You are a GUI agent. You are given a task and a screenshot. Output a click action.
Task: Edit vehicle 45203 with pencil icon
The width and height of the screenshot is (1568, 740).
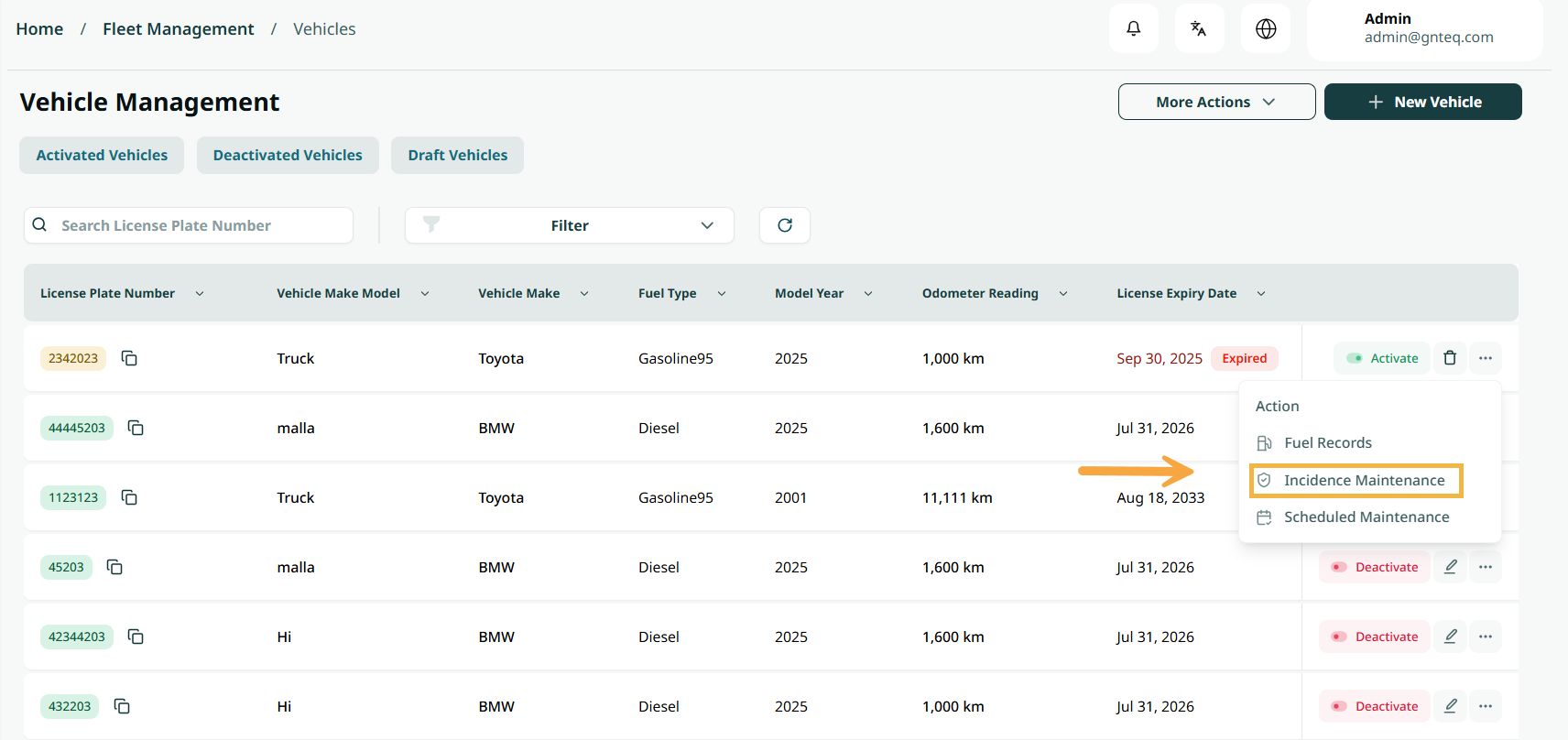pos(1451,567)
